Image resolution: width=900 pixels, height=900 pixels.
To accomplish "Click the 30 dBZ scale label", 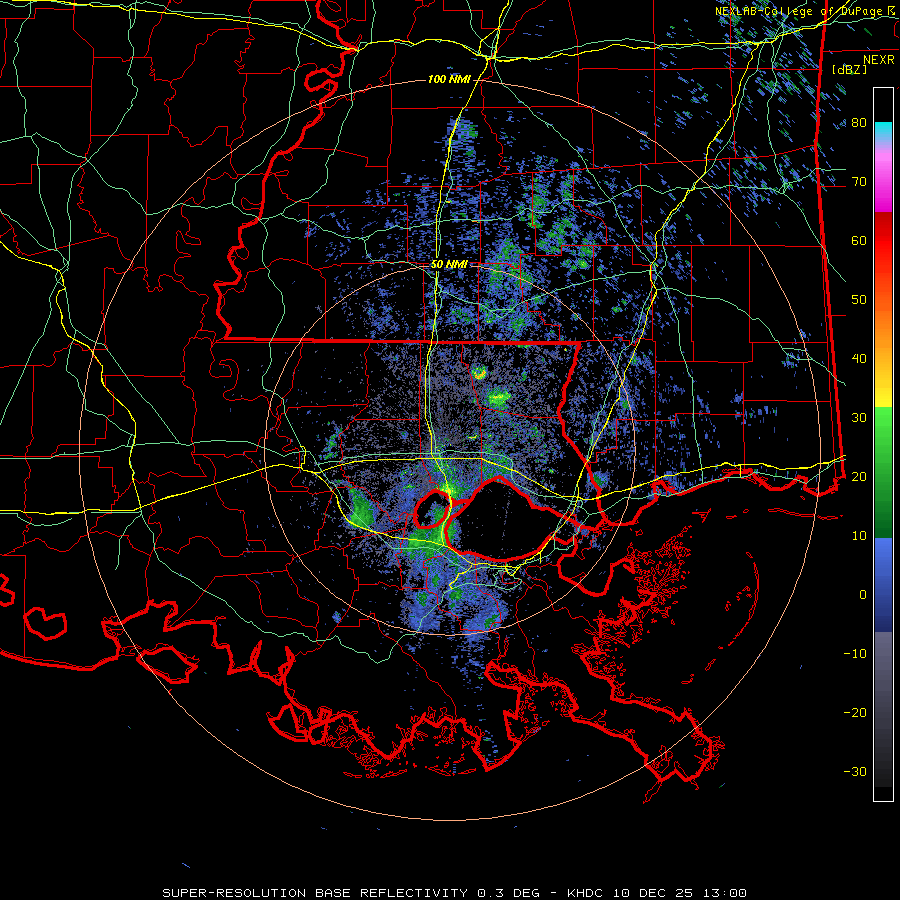I will pos(859,418).
